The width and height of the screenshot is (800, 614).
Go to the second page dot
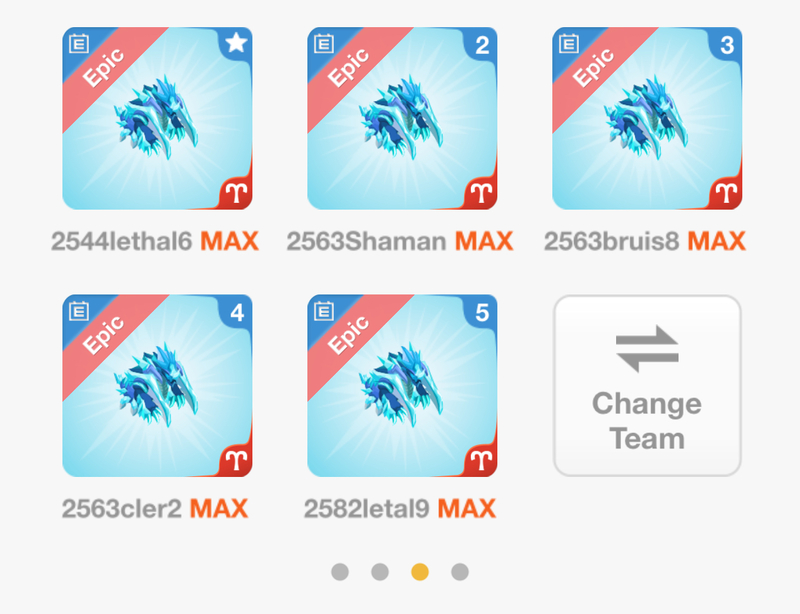380,572
